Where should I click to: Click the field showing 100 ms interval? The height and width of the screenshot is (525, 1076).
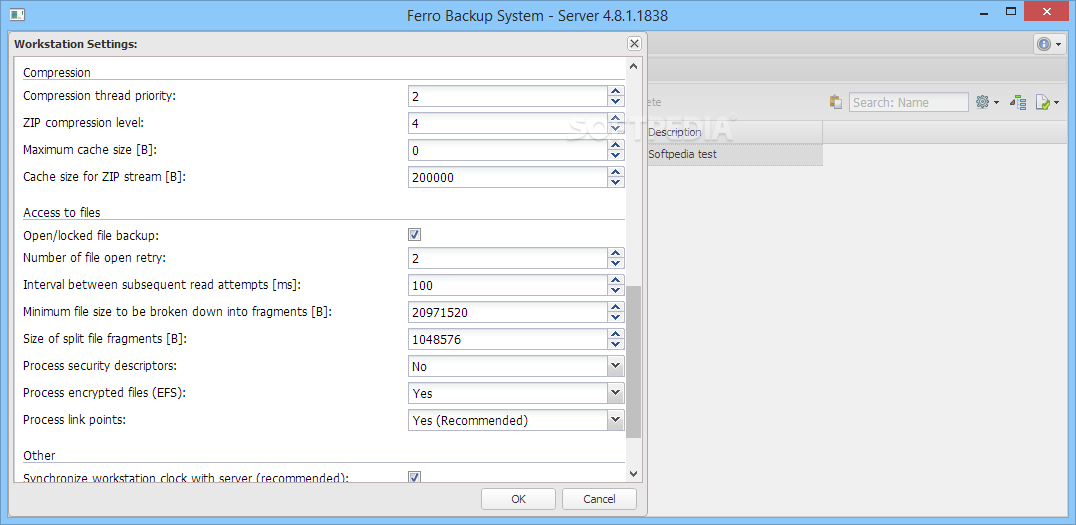(x=508, y=285)
